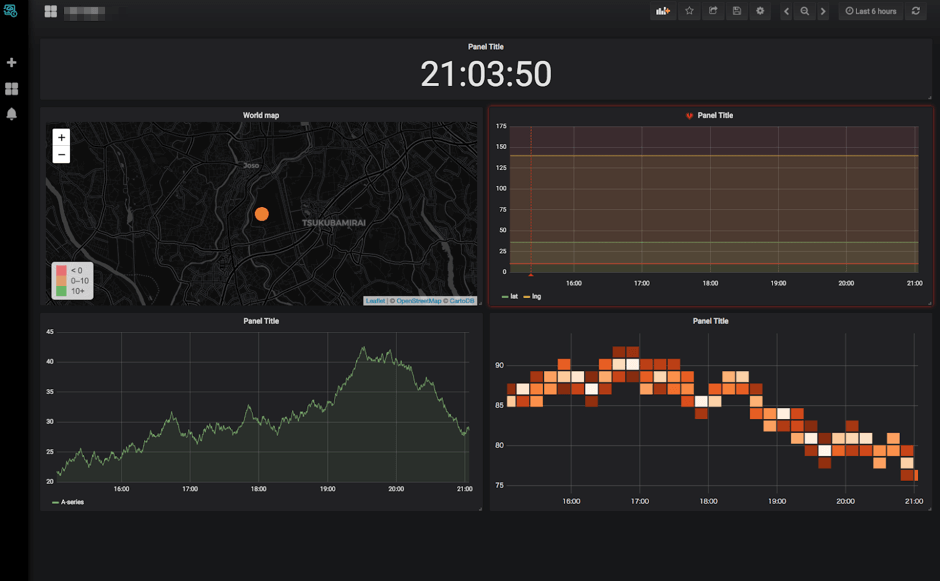Click the Add panel icon in toolbar
940x581 pixels.
(662, 11)
